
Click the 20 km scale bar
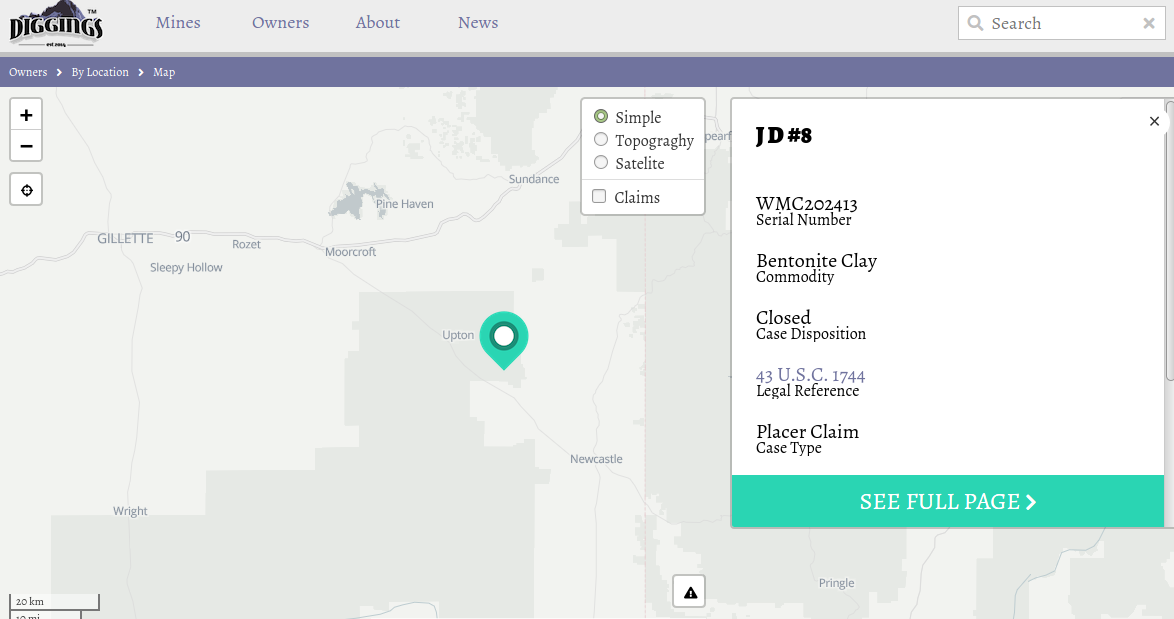click(54, 602)
